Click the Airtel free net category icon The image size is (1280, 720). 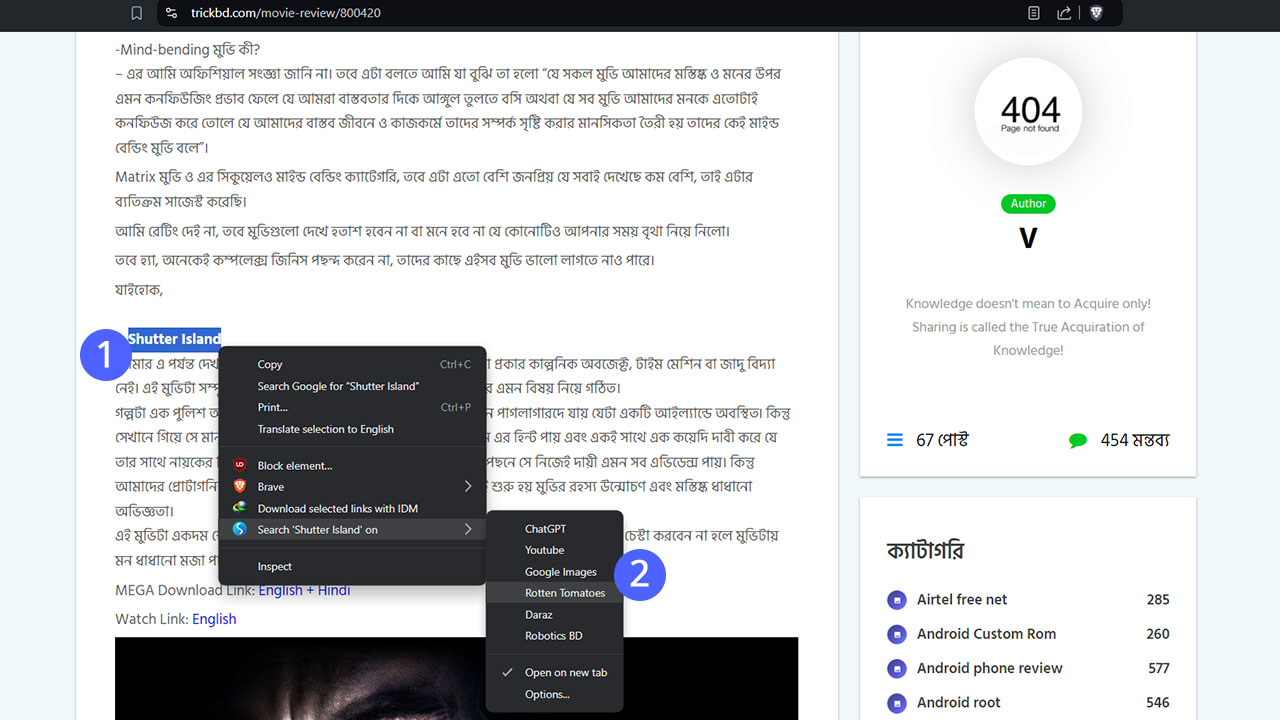(x=896, y=600)
